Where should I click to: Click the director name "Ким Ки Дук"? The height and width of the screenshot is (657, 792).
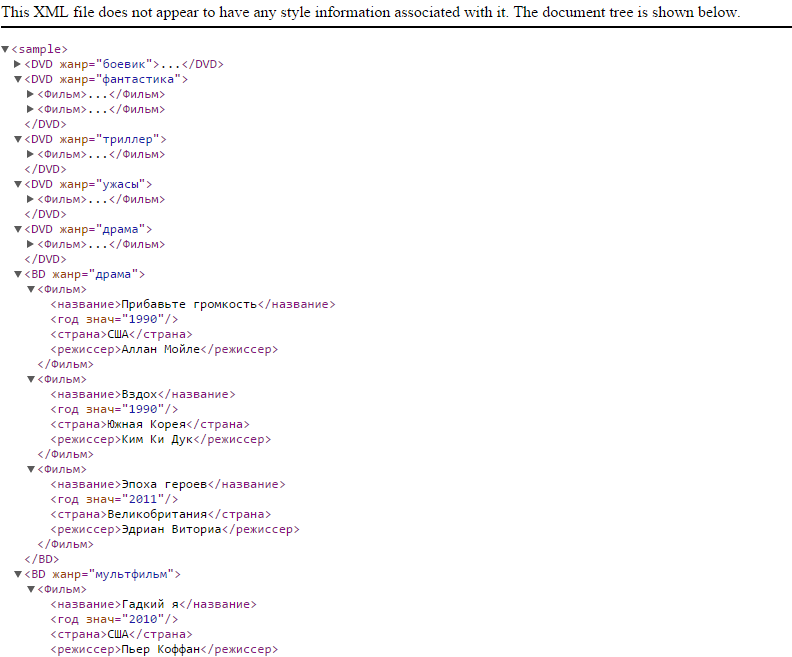tap(157, 439)
